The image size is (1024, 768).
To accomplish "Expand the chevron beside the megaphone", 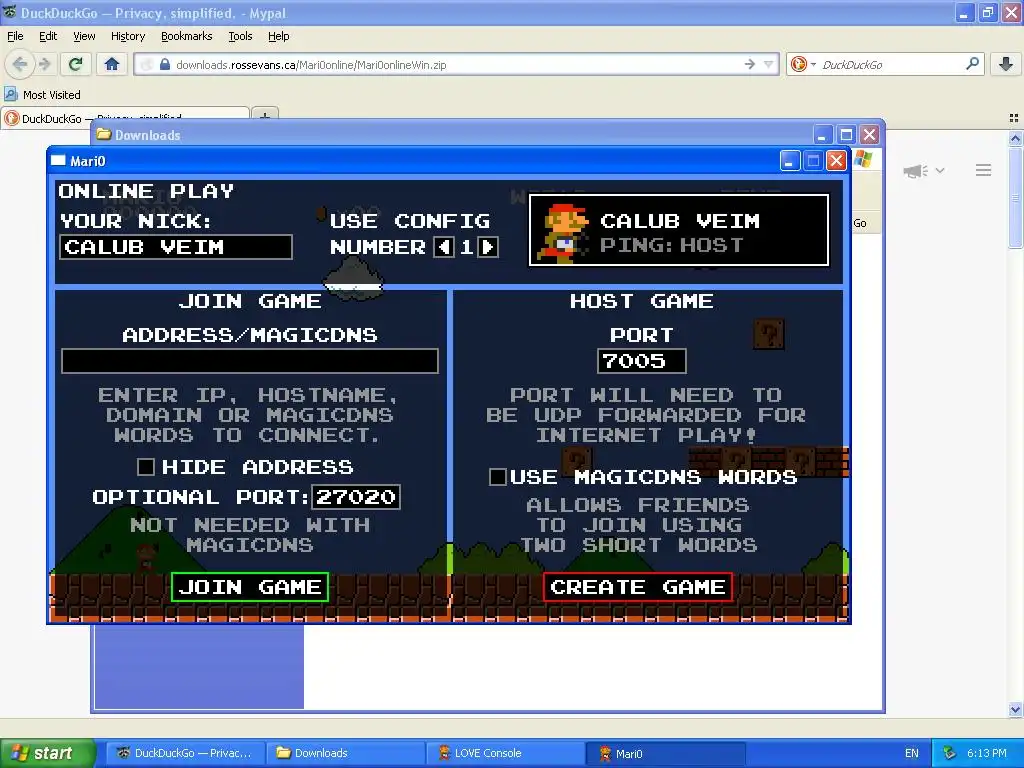I will [x=940, y=170].
